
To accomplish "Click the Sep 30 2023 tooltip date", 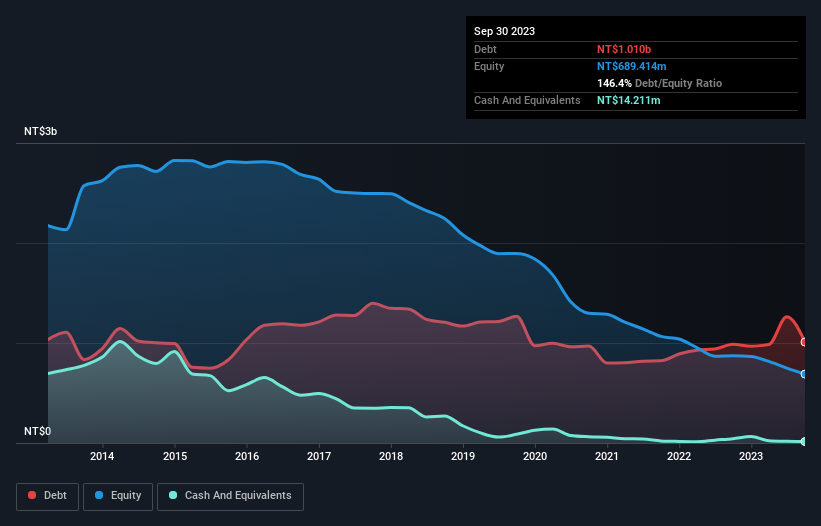I will [504, 31].
